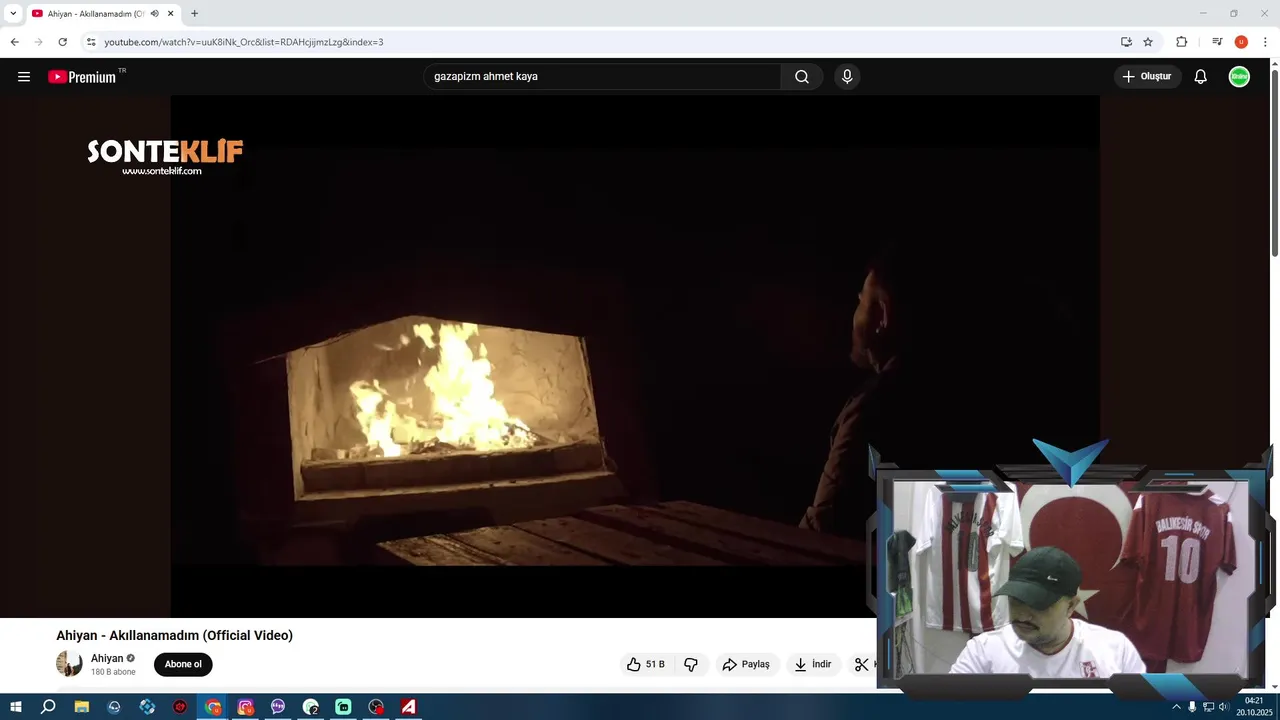Expand the tab search dropdown arrow
This screenshot has width=1280, height=720.
point(13,14)
